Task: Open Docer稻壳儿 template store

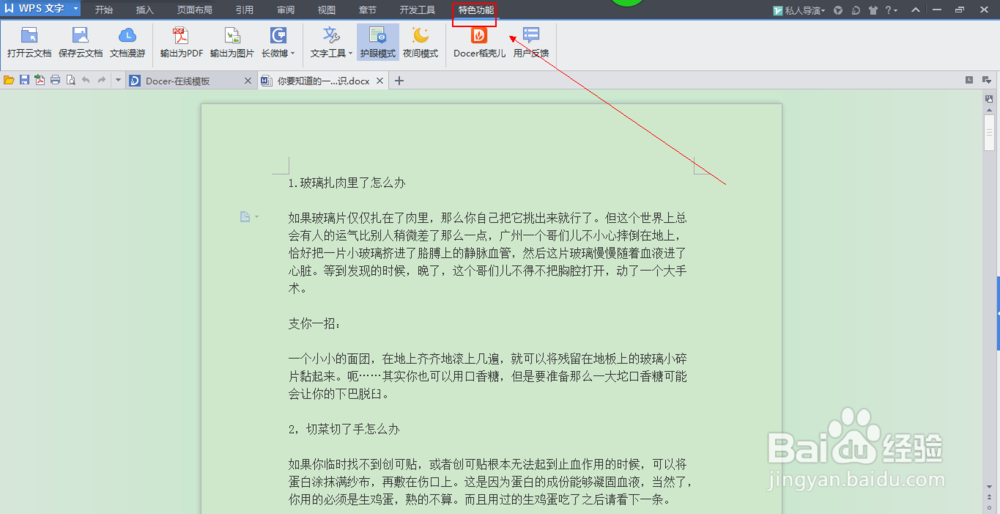Action: (479, 43)
